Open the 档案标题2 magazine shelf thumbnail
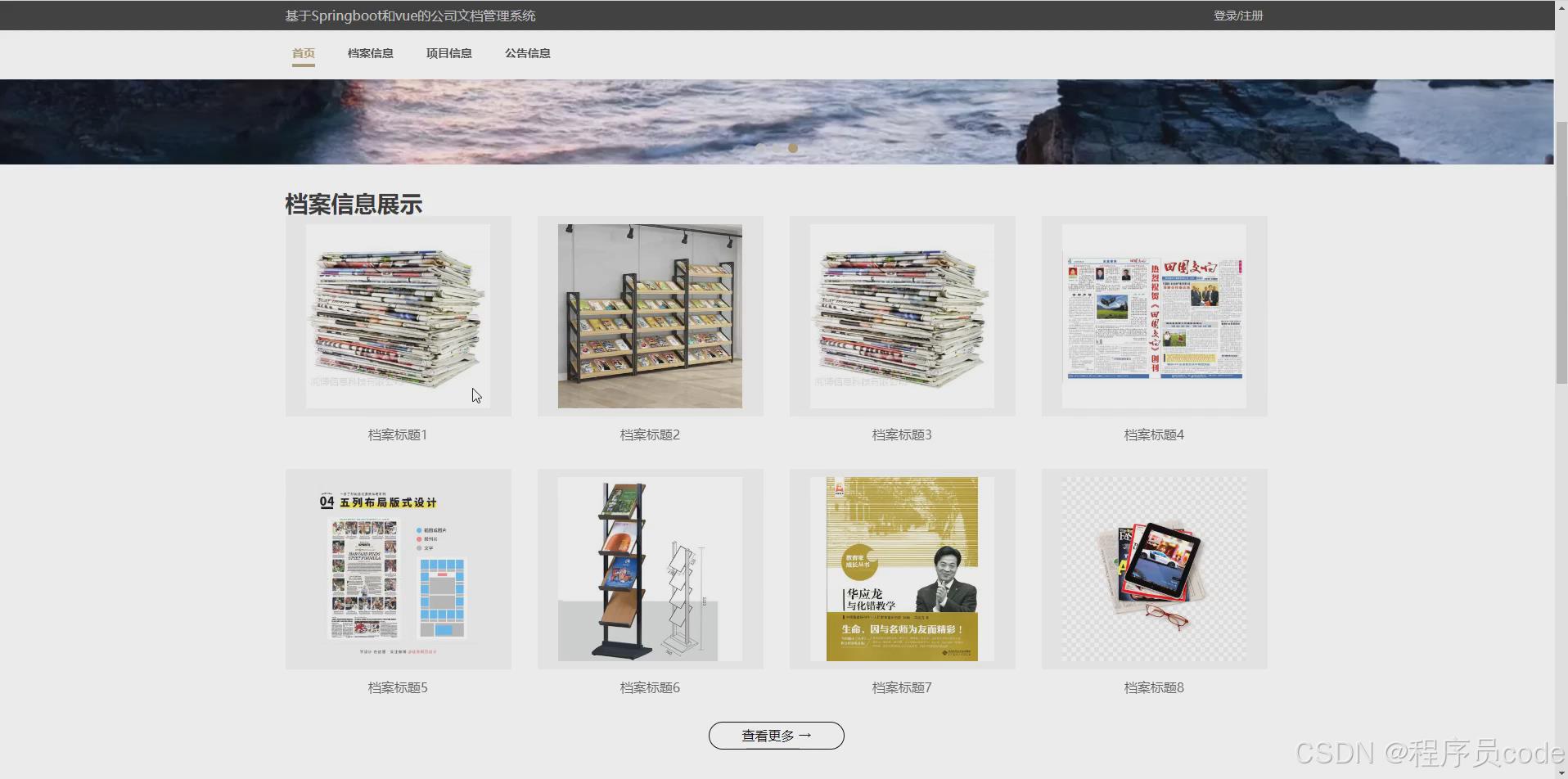The height and width of the screenshot is (779, 1568). click(650, 316)
